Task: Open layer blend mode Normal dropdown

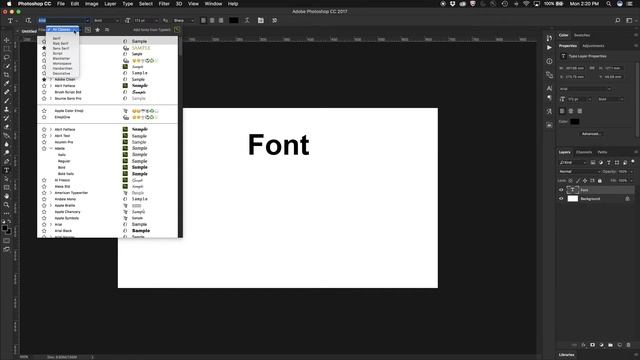Action: [579, 171]
